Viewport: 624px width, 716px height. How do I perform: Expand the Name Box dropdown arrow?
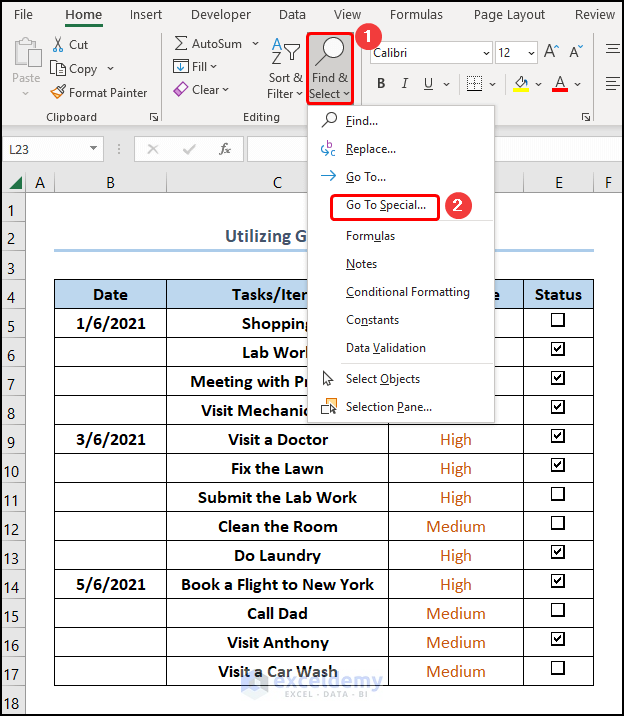pos(94,149)
